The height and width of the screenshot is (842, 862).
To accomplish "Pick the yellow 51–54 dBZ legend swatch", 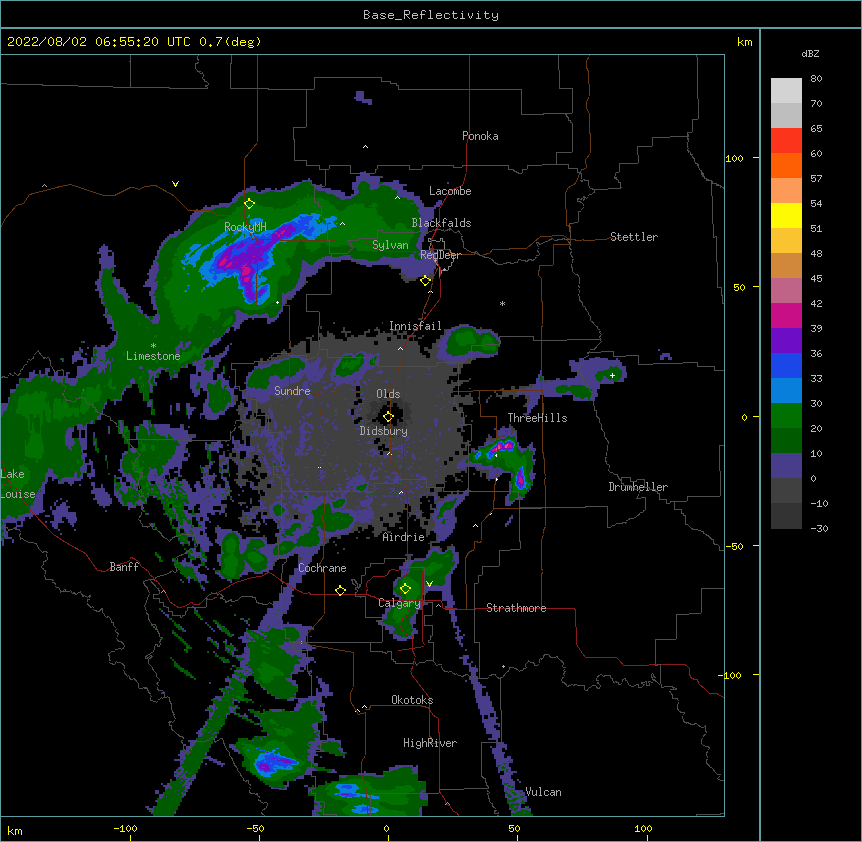I will coord(786,215).
